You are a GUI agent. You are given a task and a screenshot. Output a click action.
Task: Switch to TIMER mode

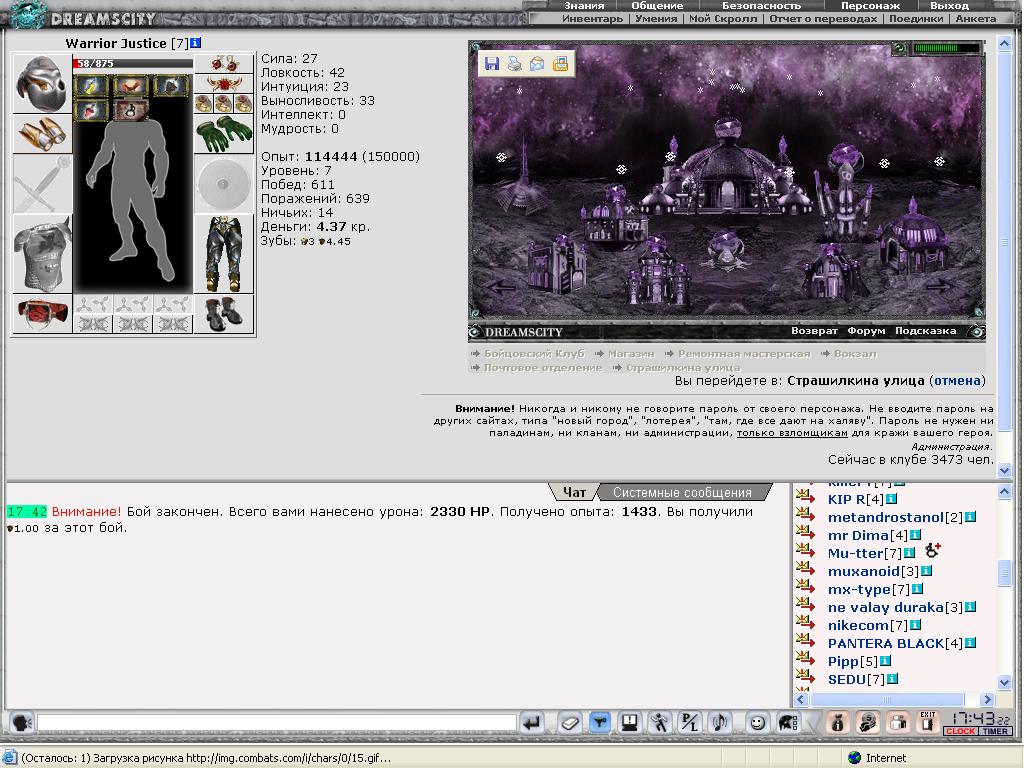coord(995,731)
